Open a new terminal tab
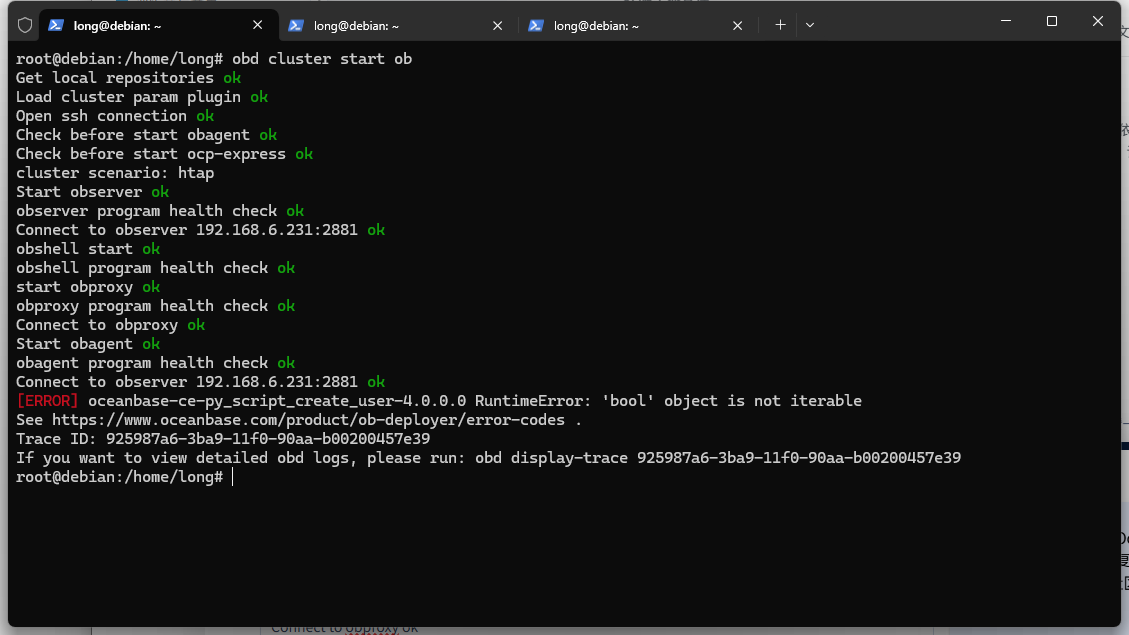Image resolution: width=1129 pixels, height=635 pixels. pos(781,25)
